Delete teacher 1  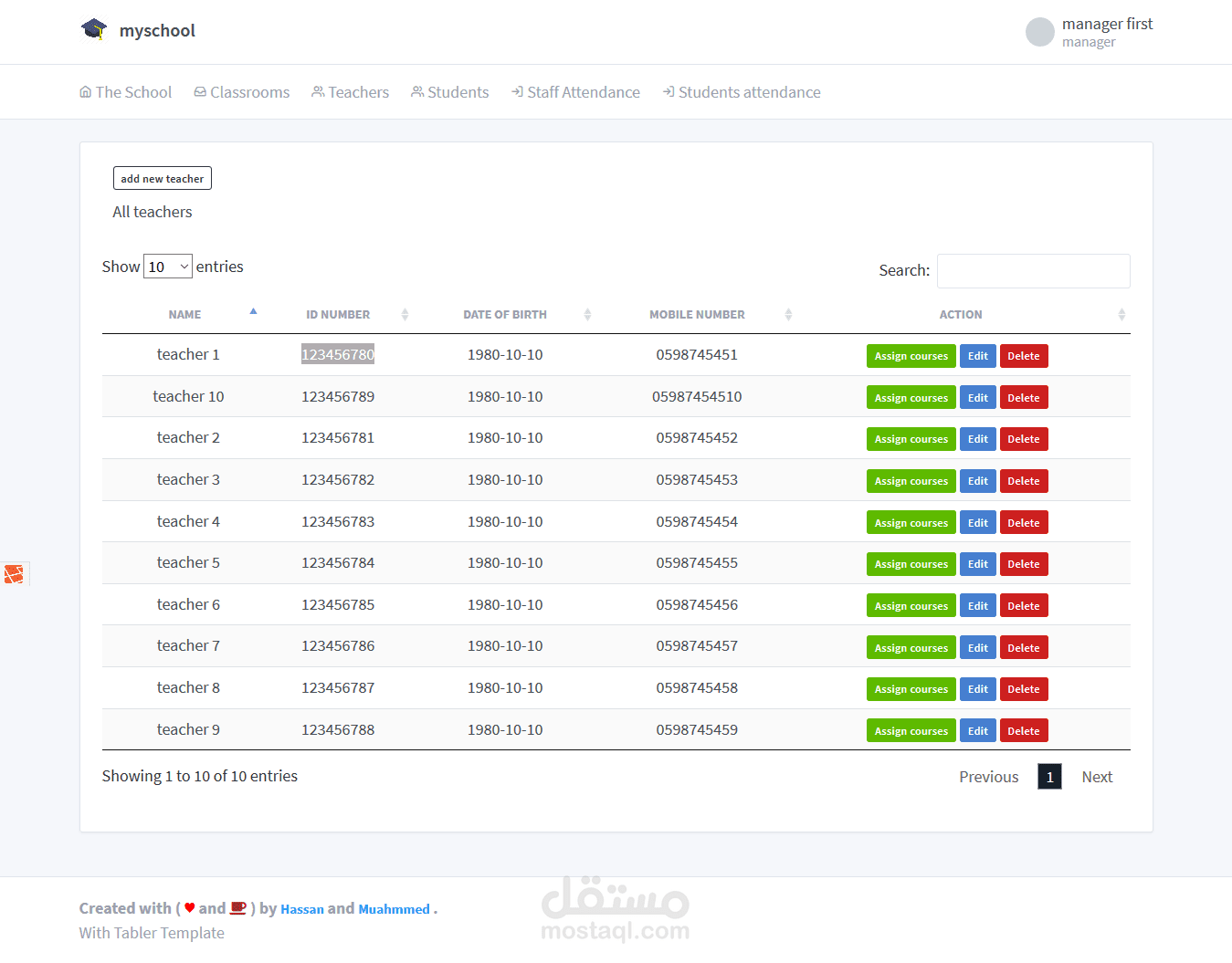[x=1024, y=356]
